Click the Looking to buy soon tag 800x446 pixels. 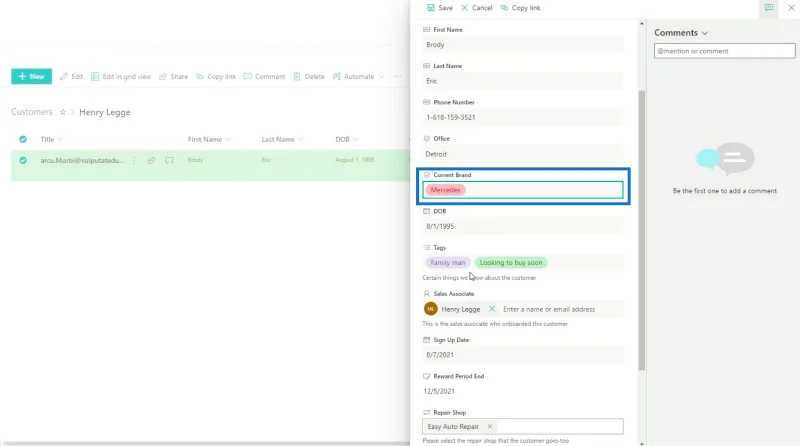click(x=511, y=262)
